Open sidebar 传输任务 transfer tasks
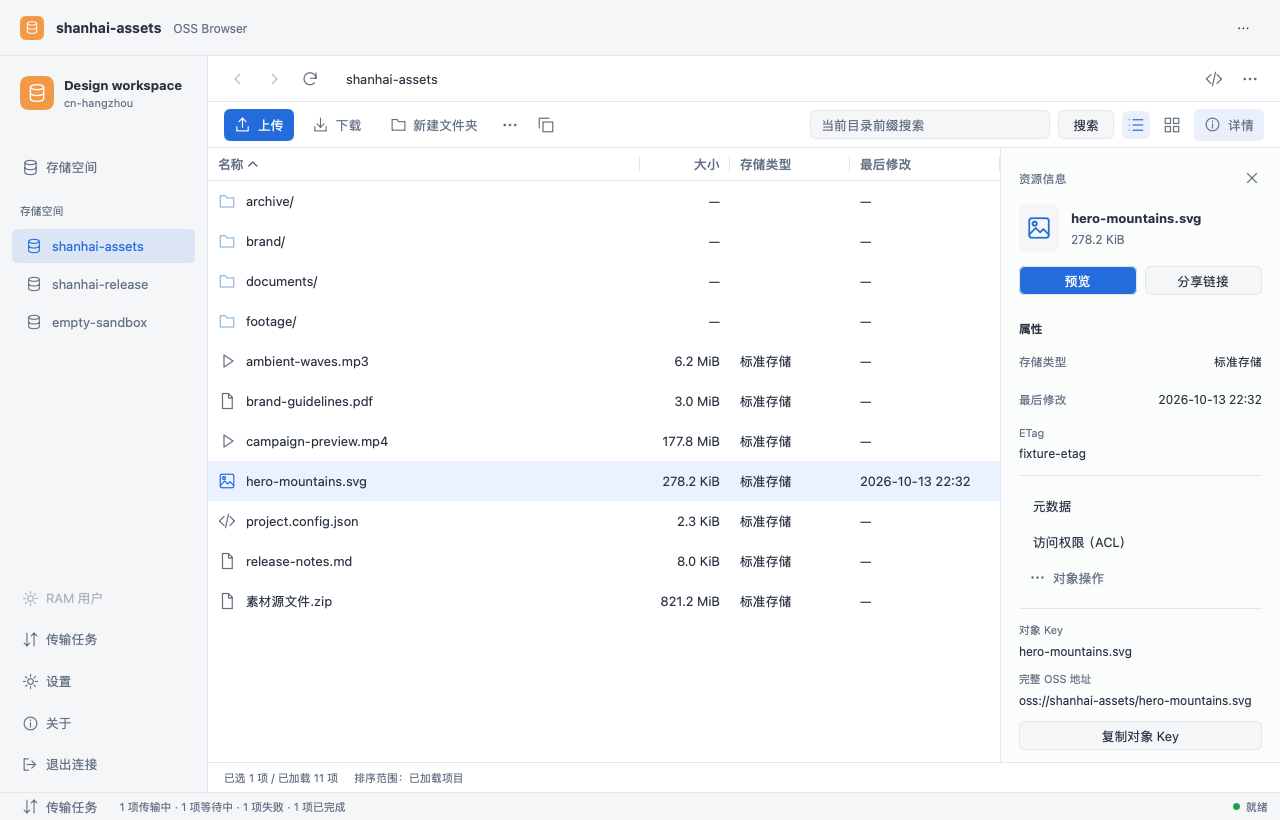This screenshot has height=820, width=1280. (103, 639)
